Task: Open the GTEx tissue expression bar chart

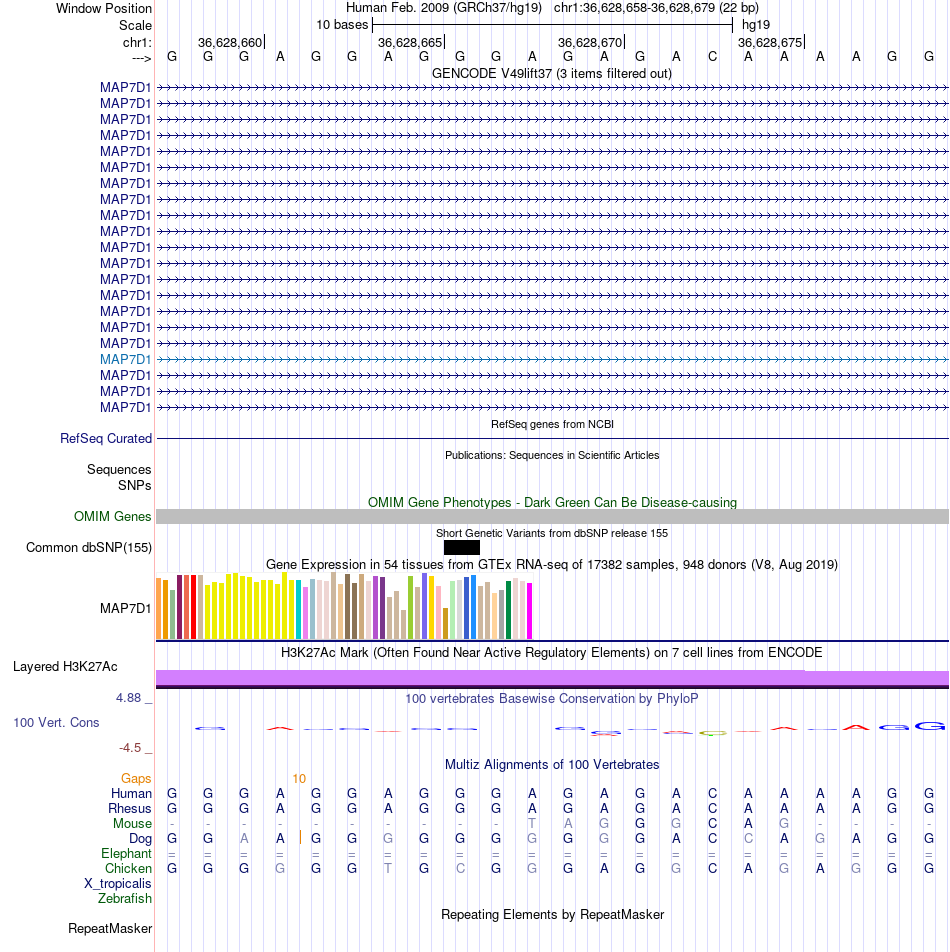Action: tap(344, 606)
